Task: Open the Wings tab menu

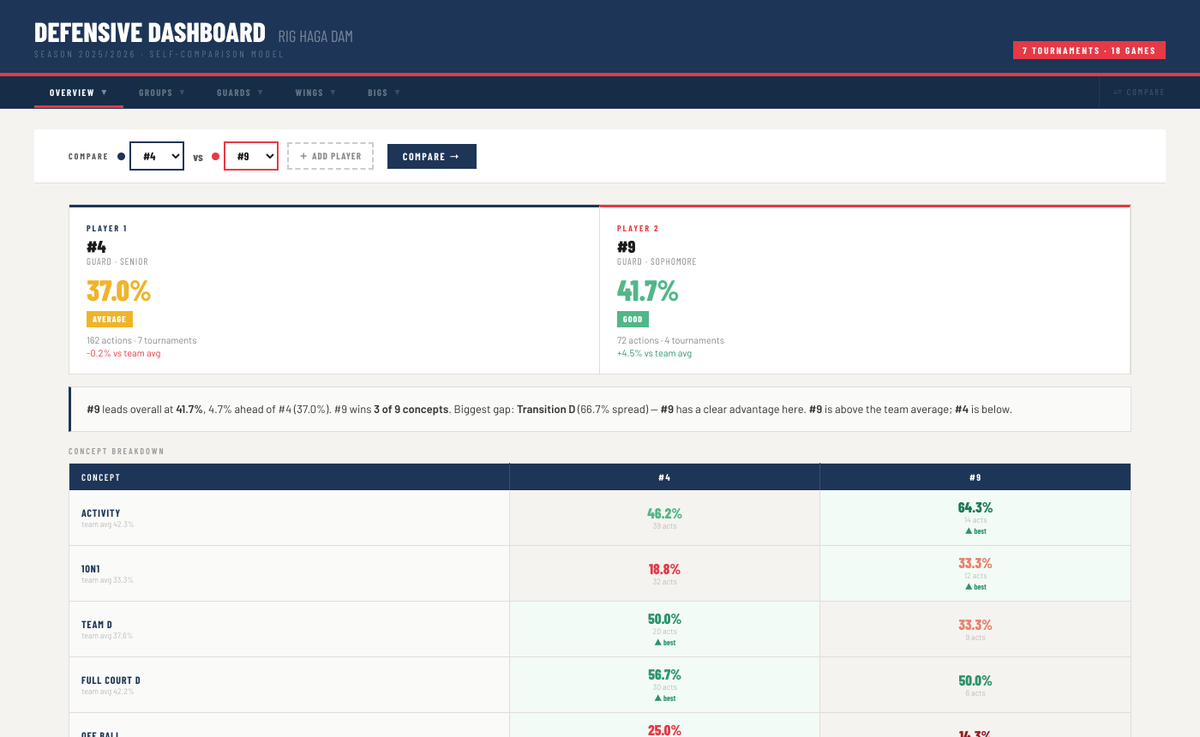Action: (315, 93)
